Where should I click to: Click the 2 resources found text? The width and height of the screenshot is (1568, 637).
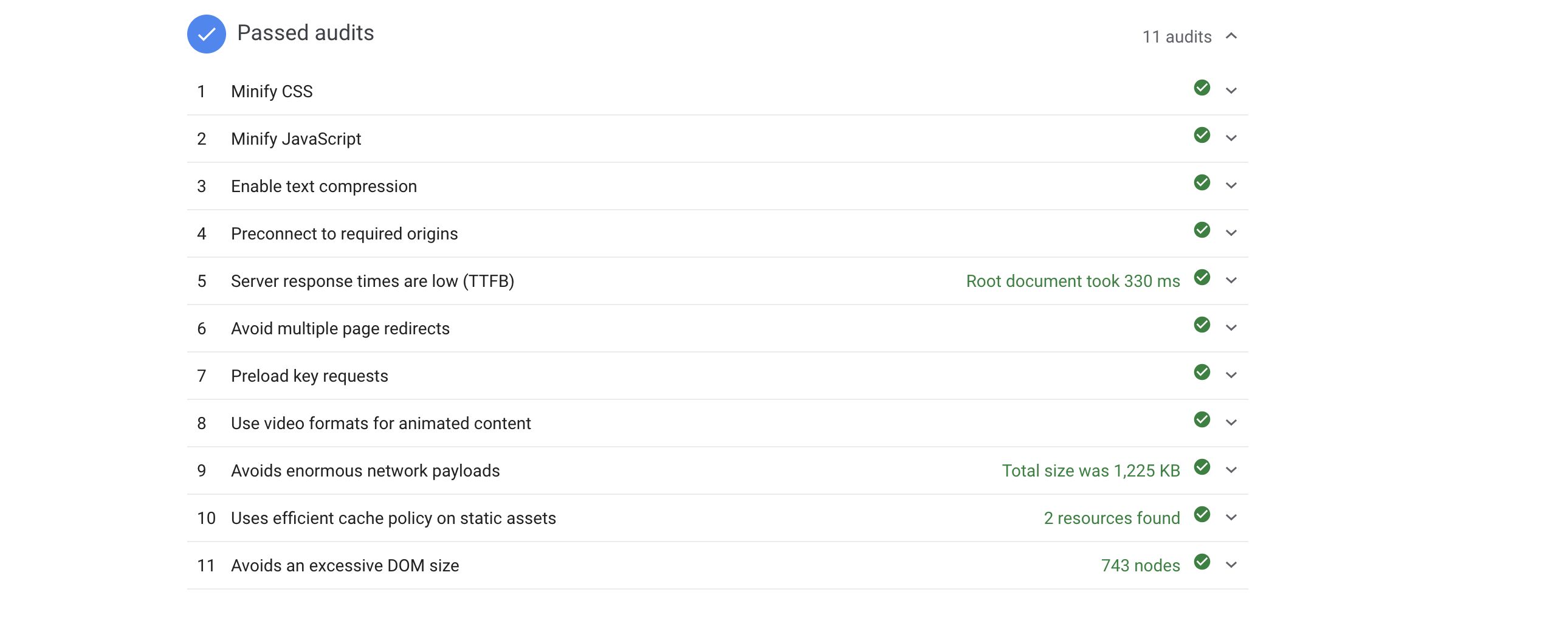pos(1112,518)
